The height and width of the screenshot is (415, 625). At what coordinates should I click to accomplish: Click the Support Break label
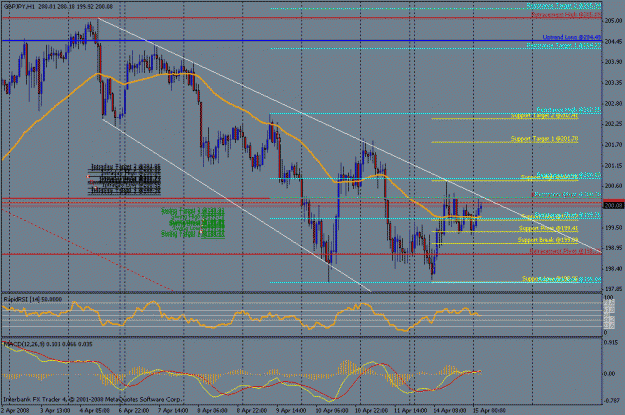coord(548,240)
